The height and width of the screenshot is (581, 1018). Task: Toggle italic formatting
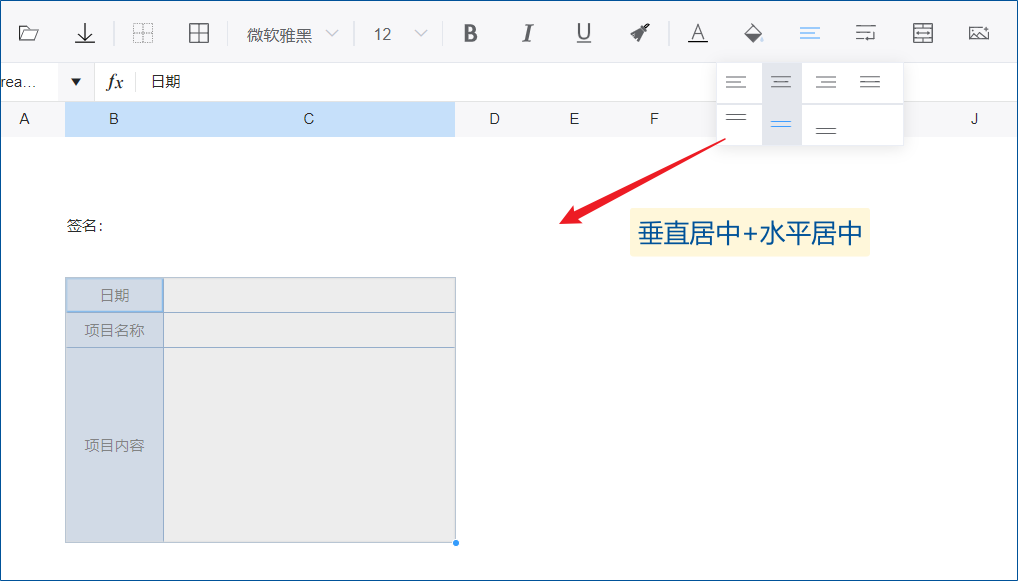(527, 33)
